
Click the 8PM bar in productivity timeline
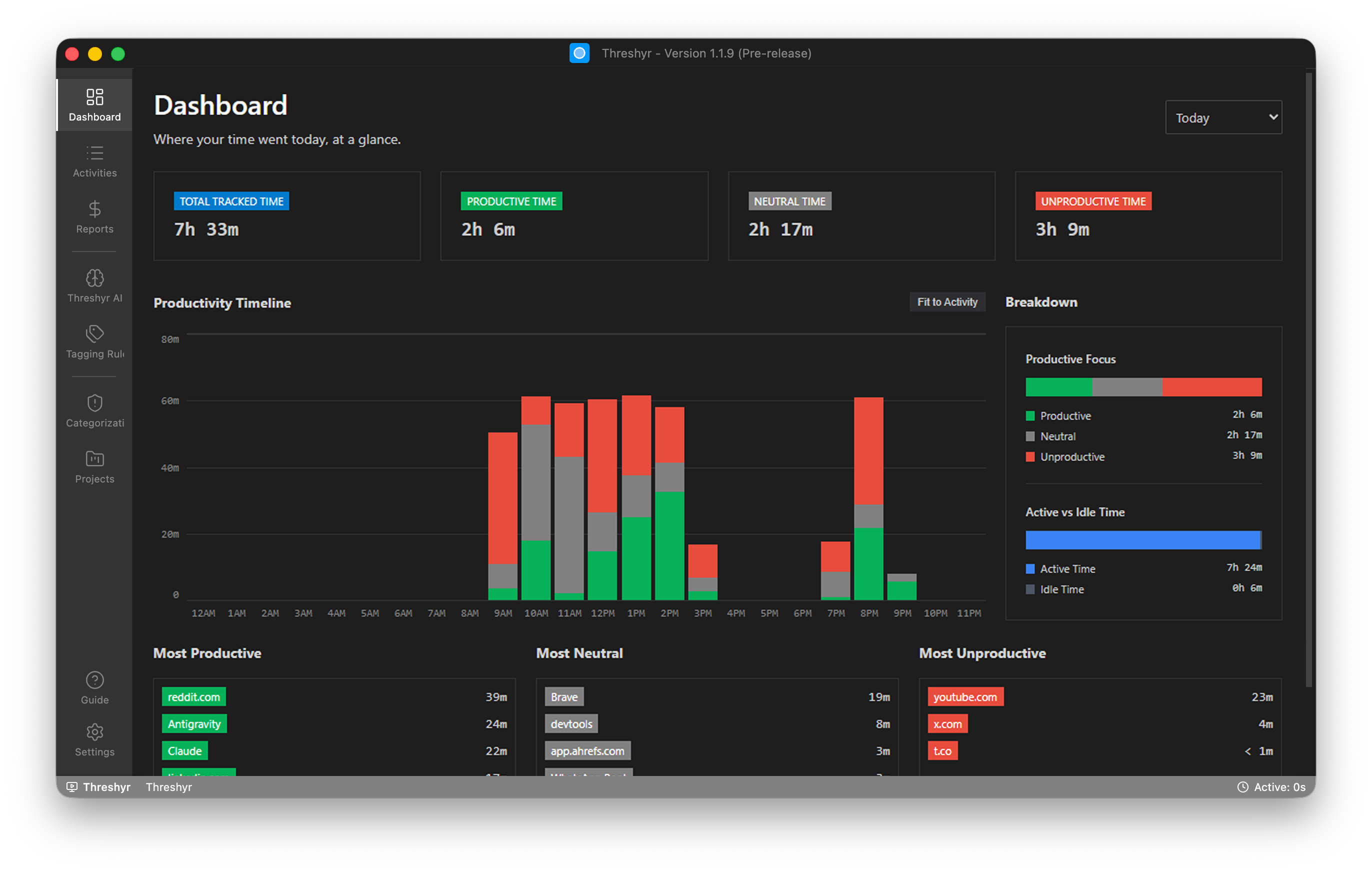[x=868, y=498]
